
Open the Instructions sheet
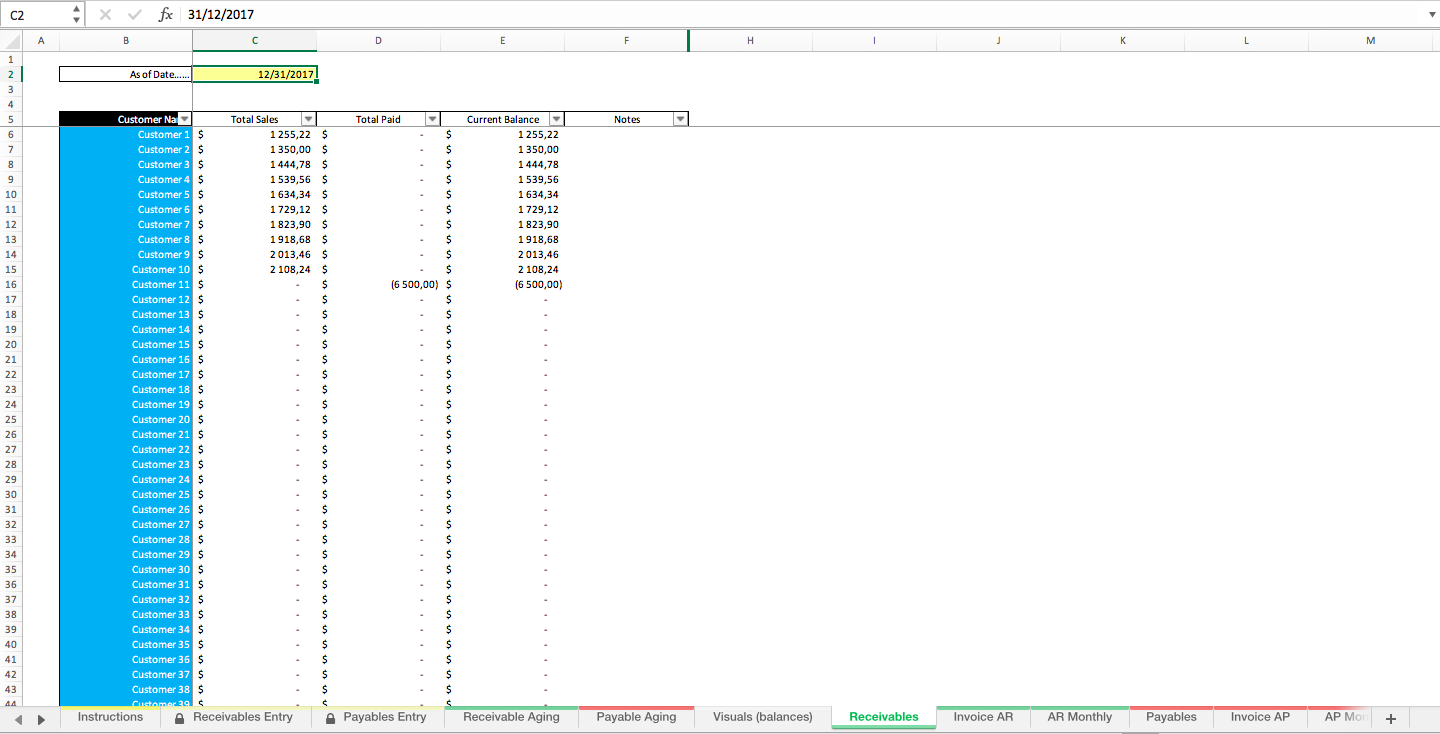coord(110,717)
